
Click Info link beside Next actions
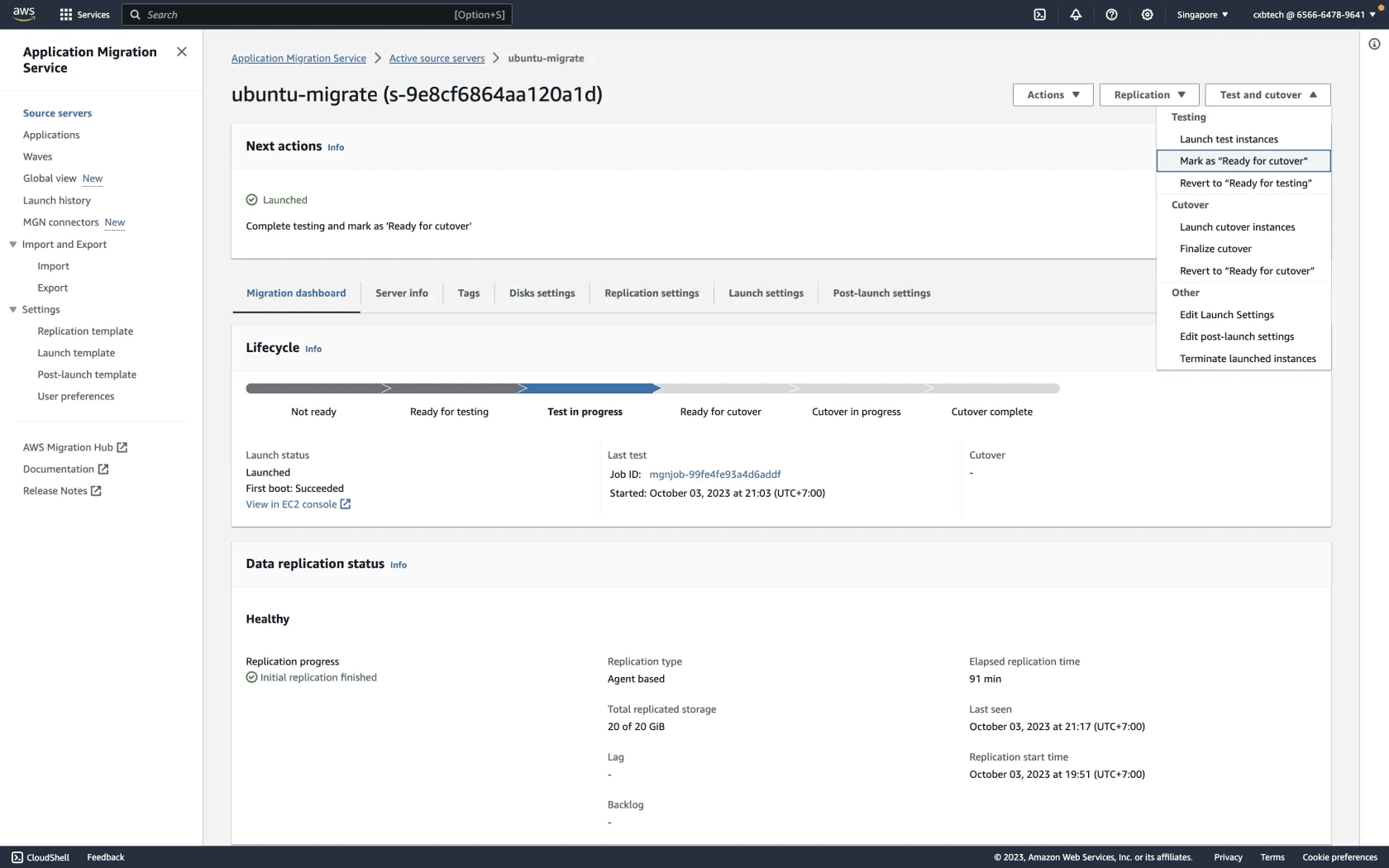click(336, 148)
